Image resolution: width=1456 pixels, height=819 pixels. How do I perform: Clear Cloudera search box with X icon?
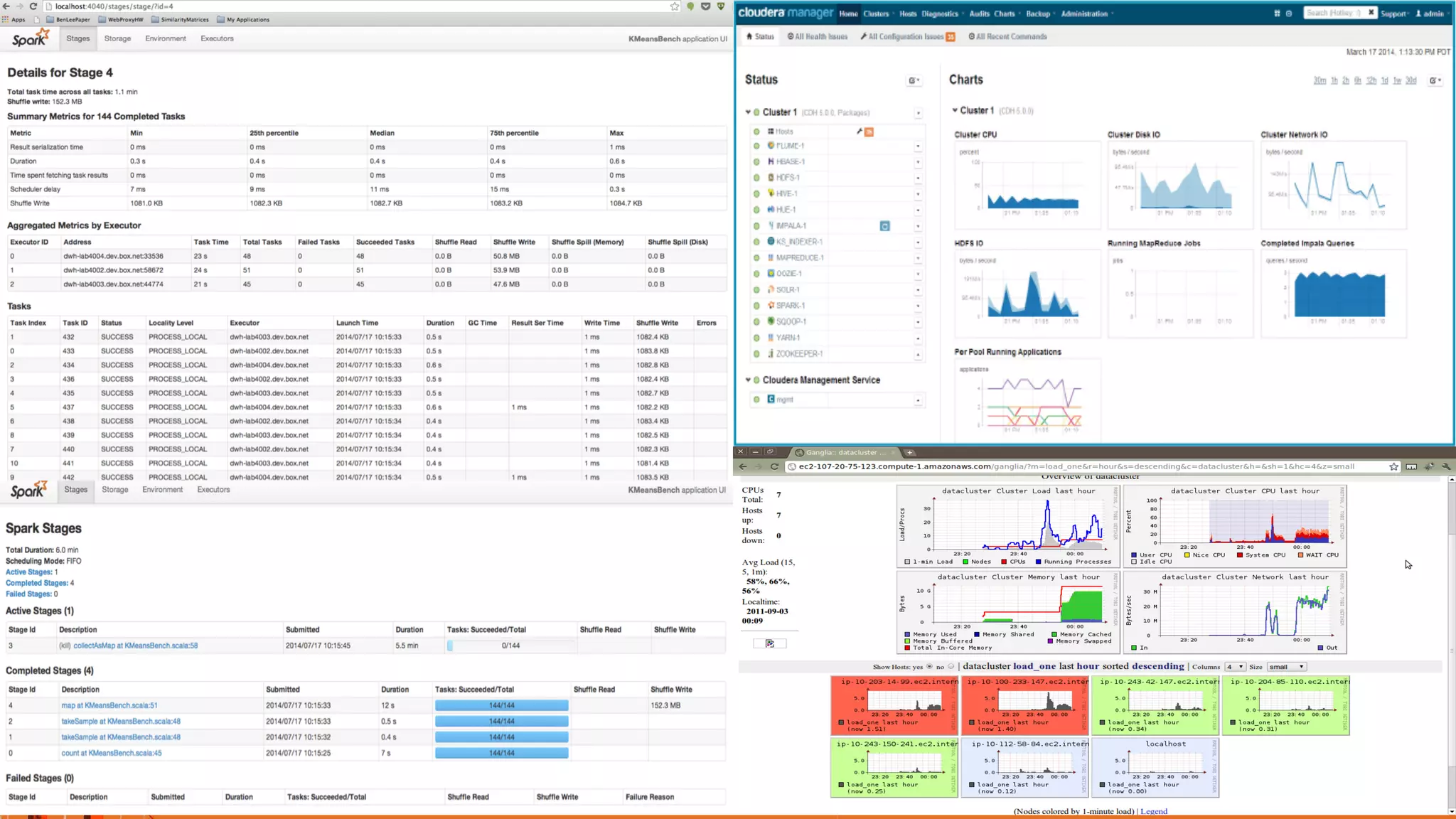tap(1371, 13)
